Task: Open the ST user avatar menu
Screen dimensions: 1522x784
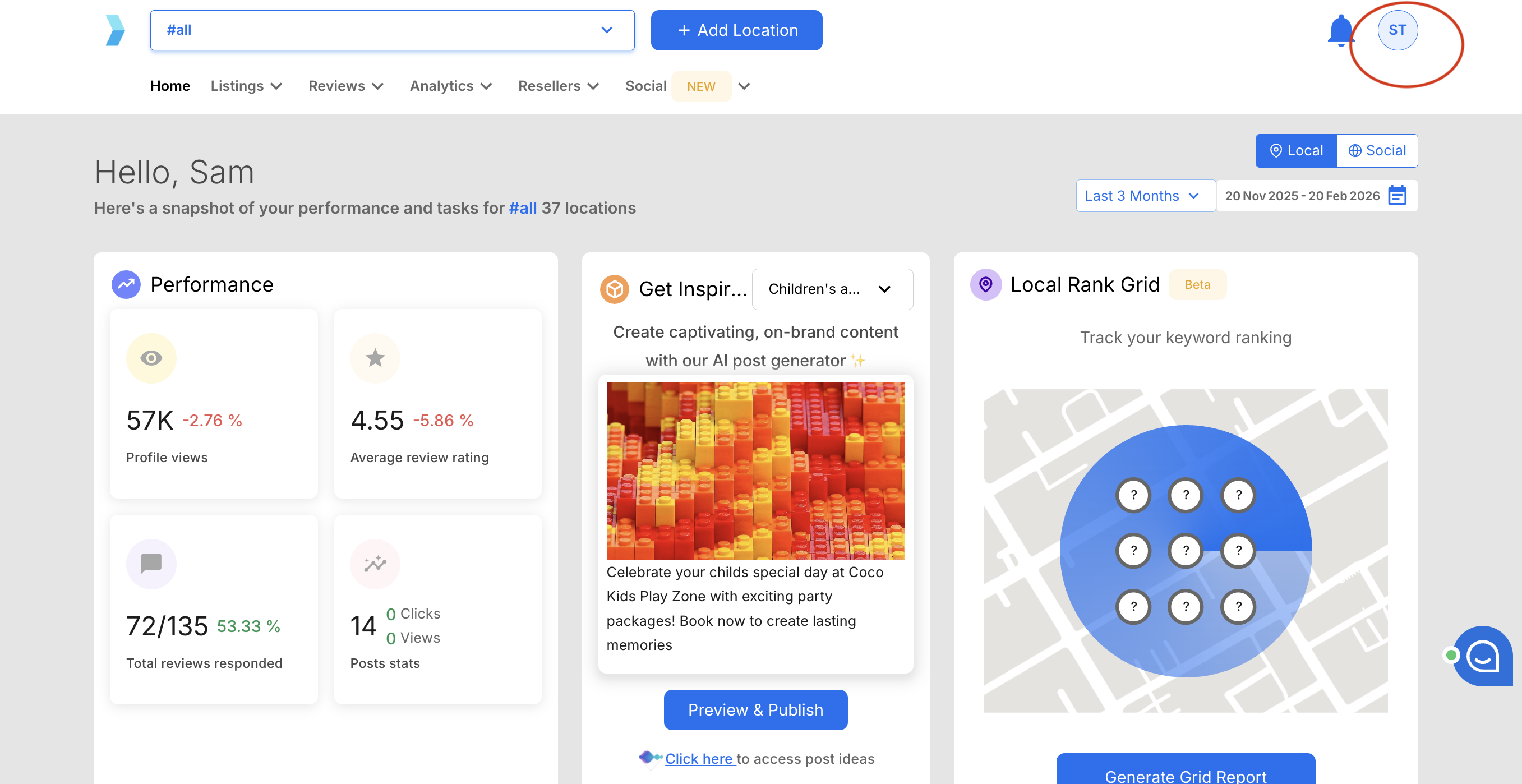Action: click(1397, 30)
